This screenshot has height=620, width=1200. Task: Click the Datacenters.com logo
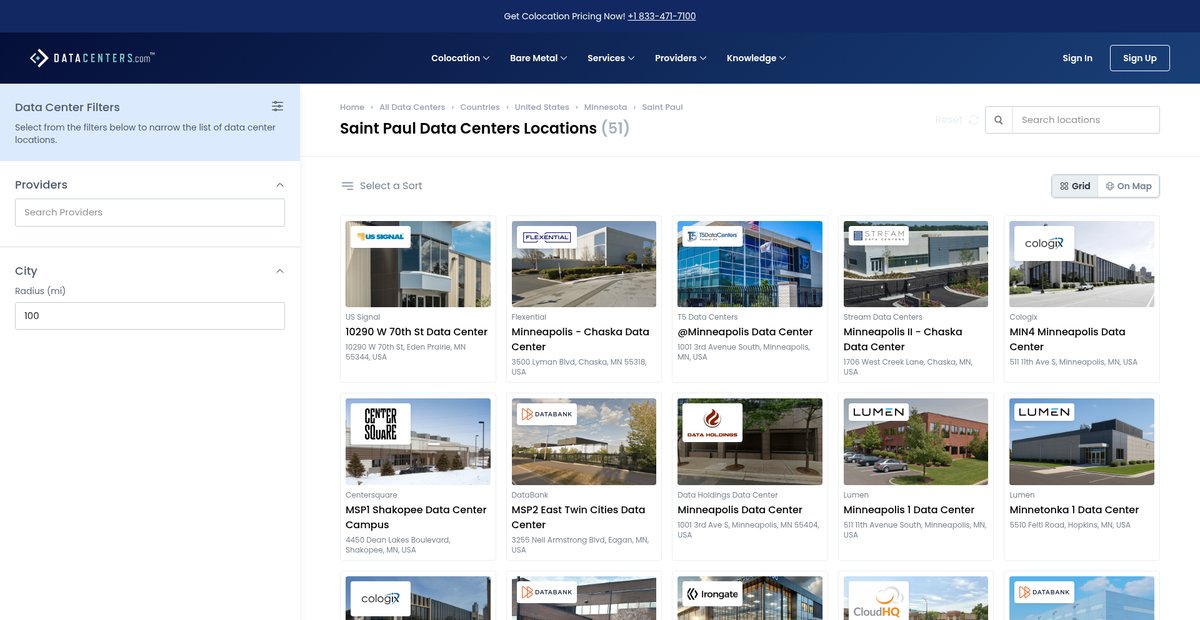click(x=92, y=58)
